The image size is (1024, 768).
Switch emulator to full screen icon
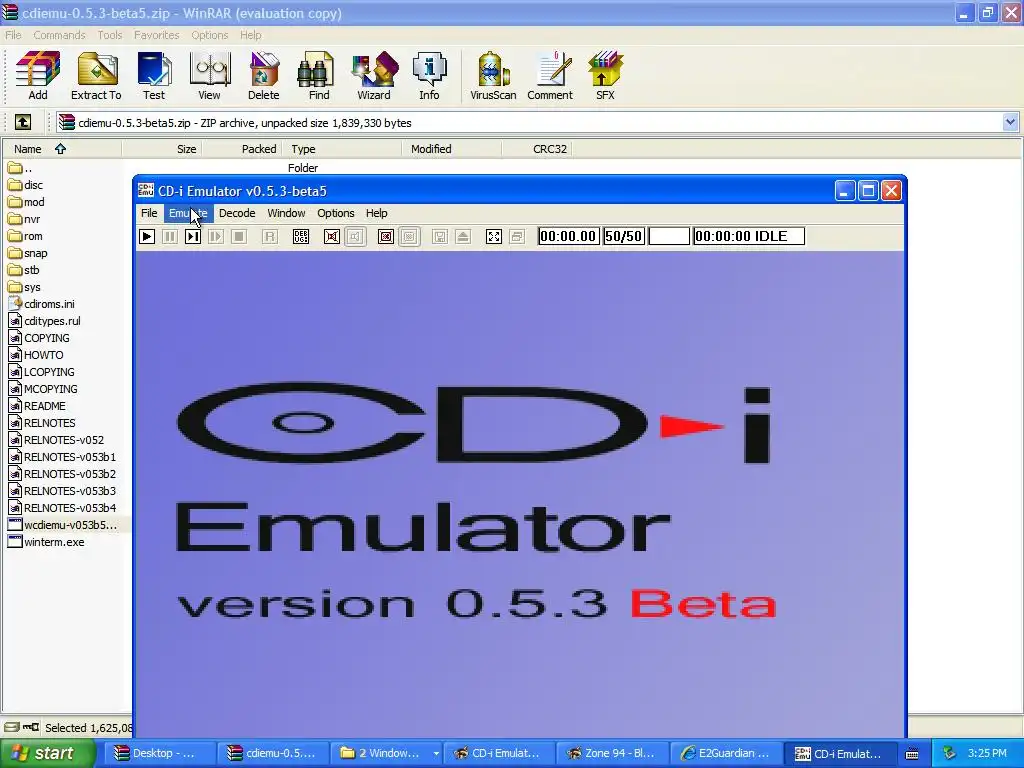pyautogui.click(x=494, y=236)
